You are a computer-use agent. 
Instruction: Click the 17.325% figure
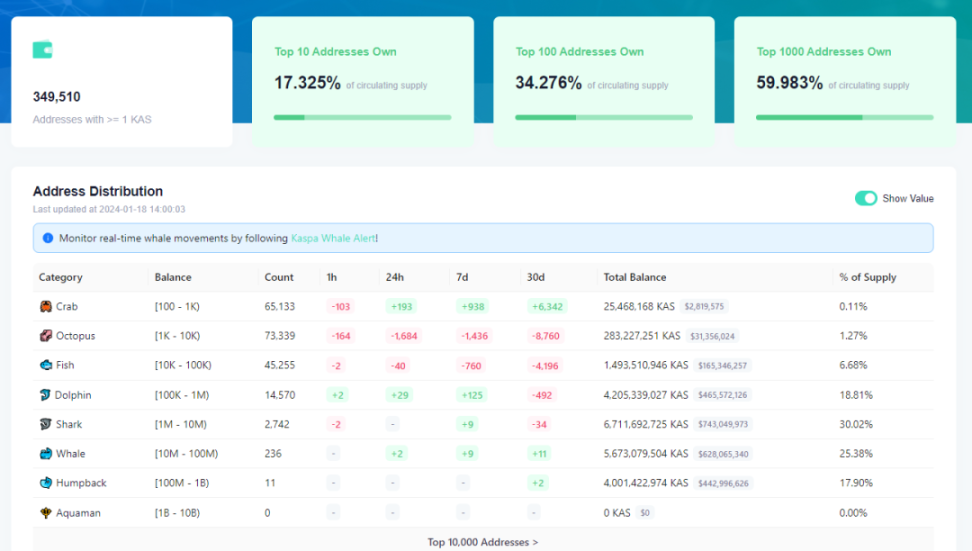pyautogui.click(x=307, y=83)
